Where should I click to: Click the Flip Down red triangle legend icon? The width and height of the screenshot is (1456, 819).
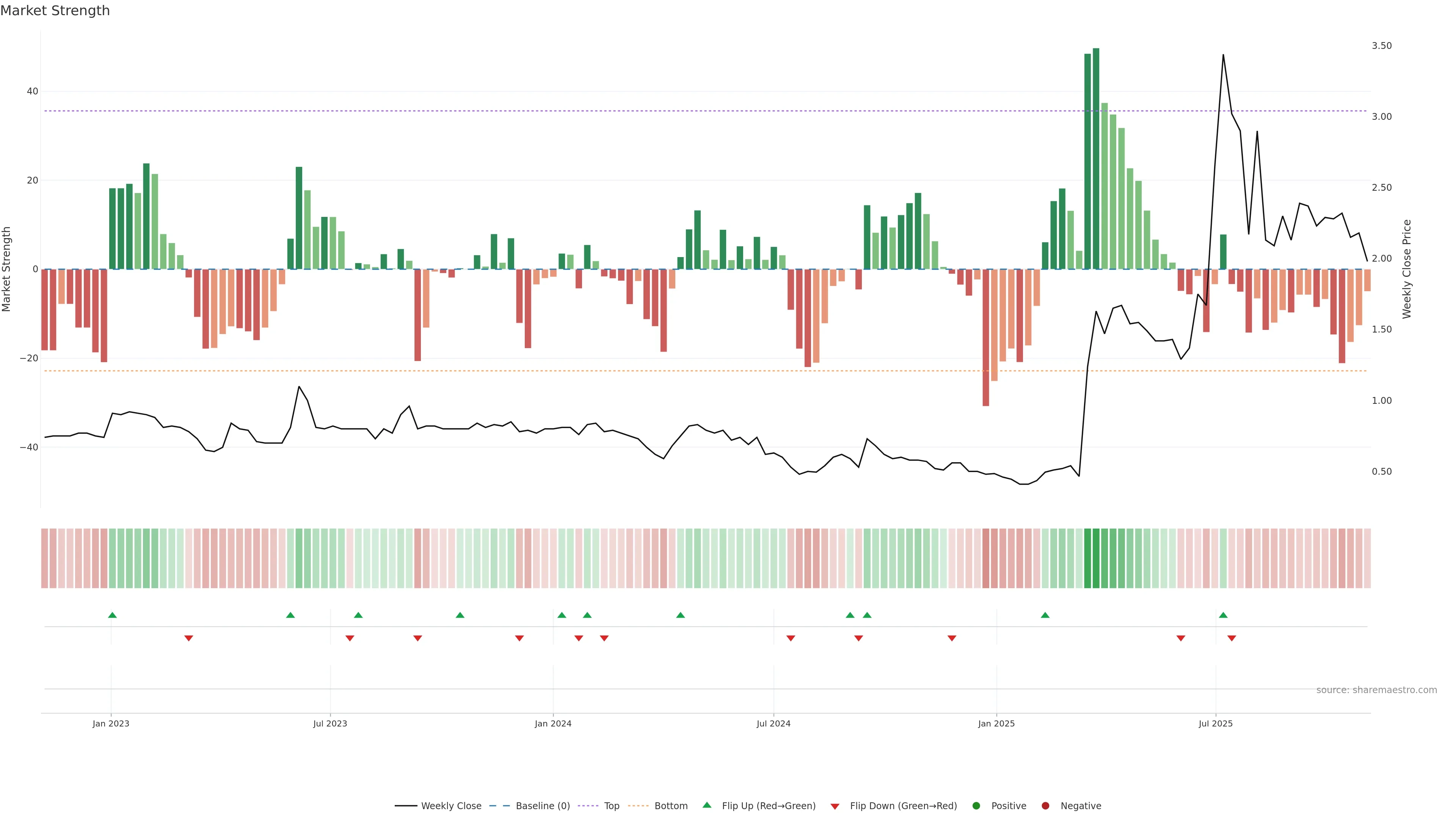(x=834, y=806)
